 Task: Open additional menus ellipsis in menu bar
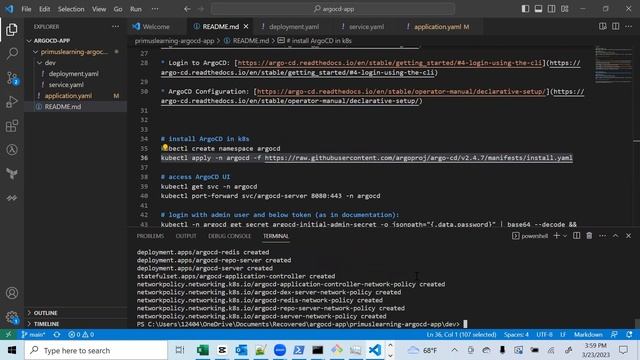click(x=155, y=9)
